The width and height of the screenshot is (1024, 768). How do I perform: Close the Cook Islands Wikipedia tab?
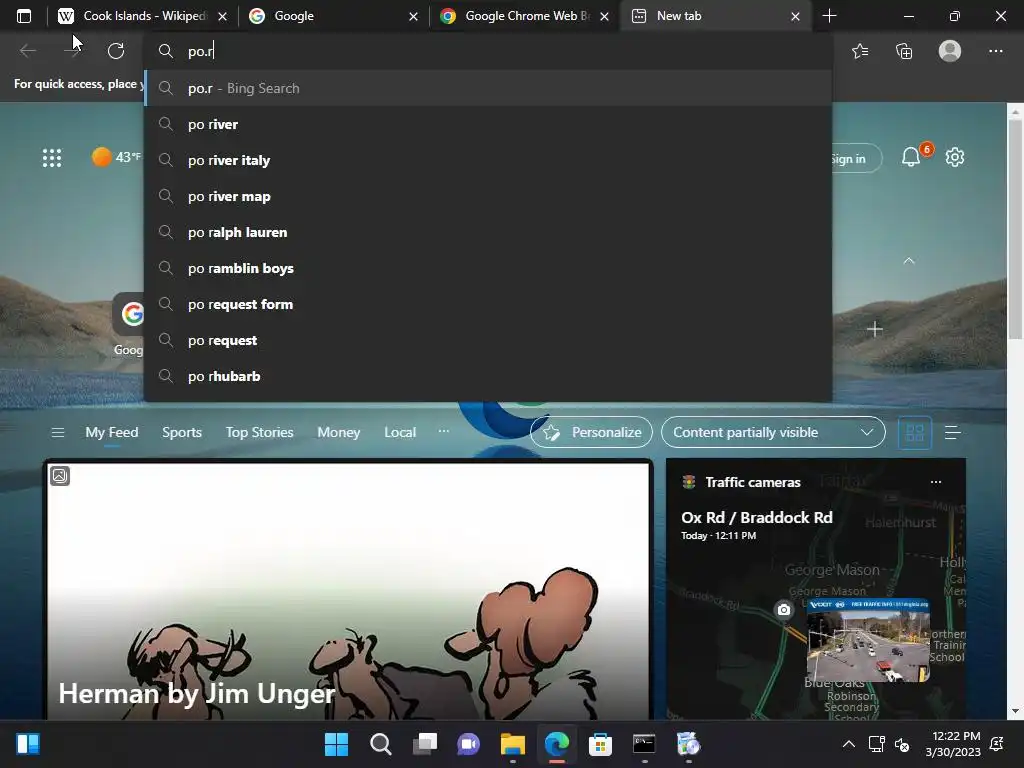[x=222, y=16]
